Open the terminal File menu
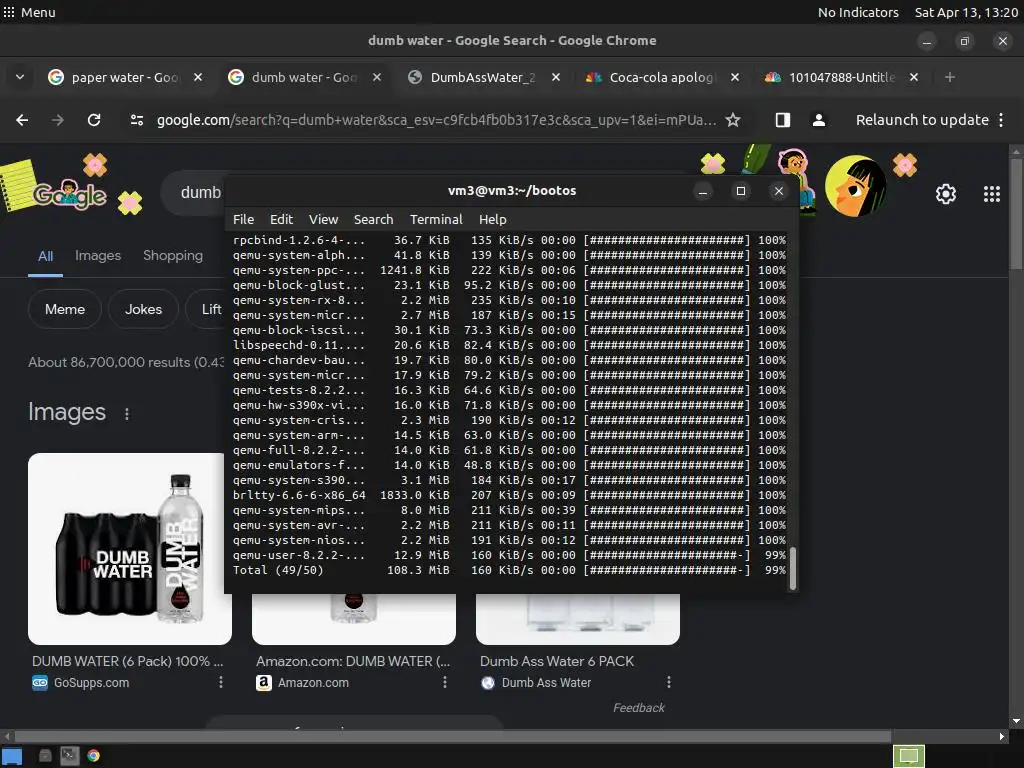1024x768 pixels. (x=244, y=219)
